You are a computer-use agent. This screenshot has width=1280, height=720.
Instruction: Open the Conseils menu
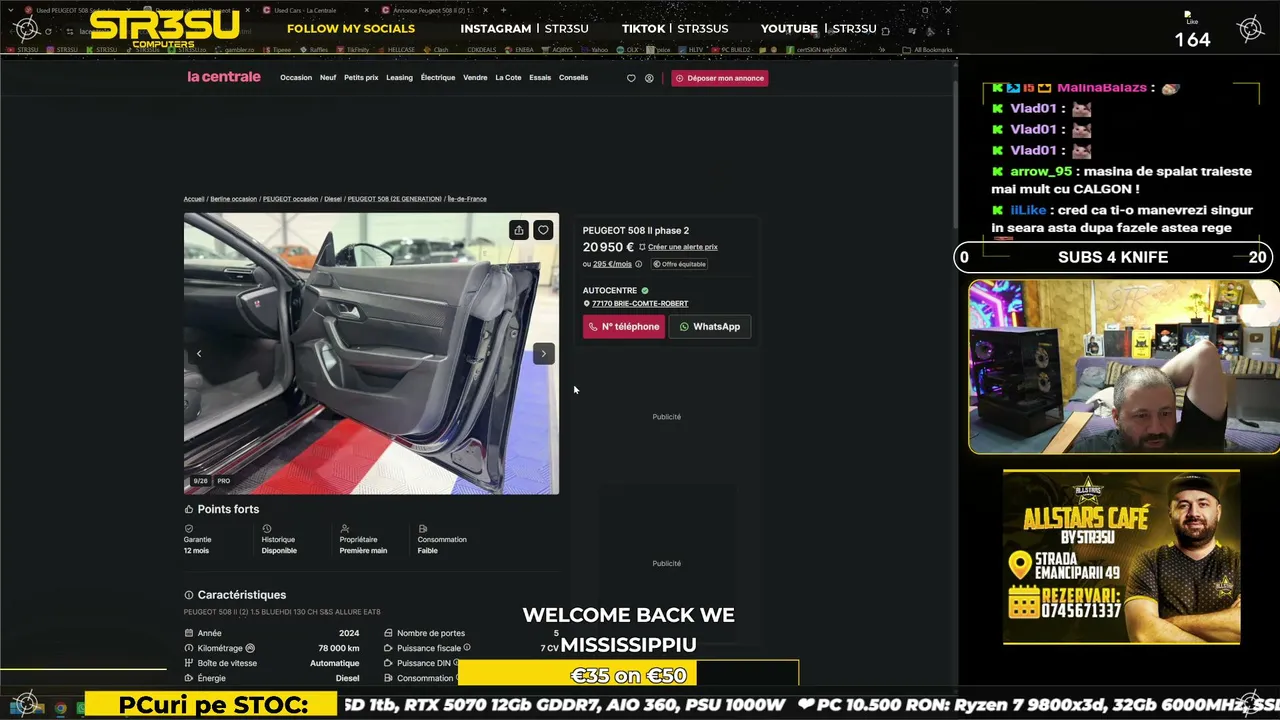(573, 78)
